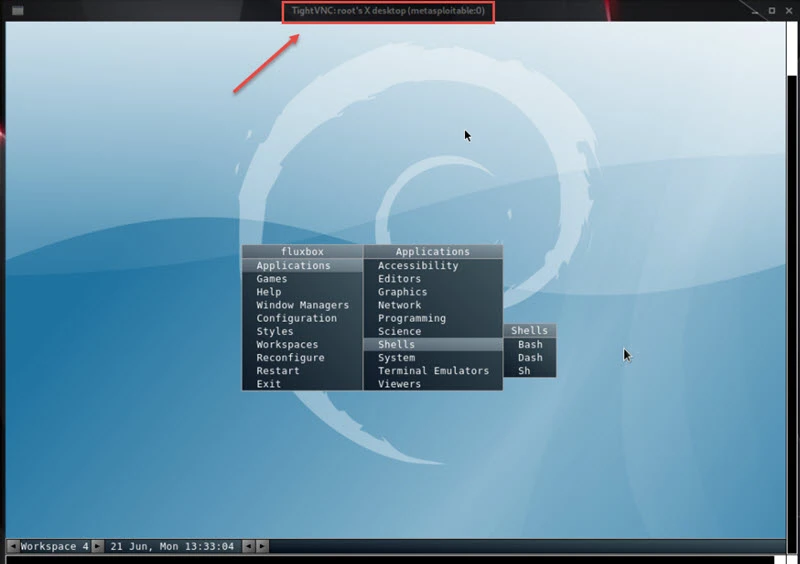Open the VNC viewer window menu icon

(x=18, y=11)
